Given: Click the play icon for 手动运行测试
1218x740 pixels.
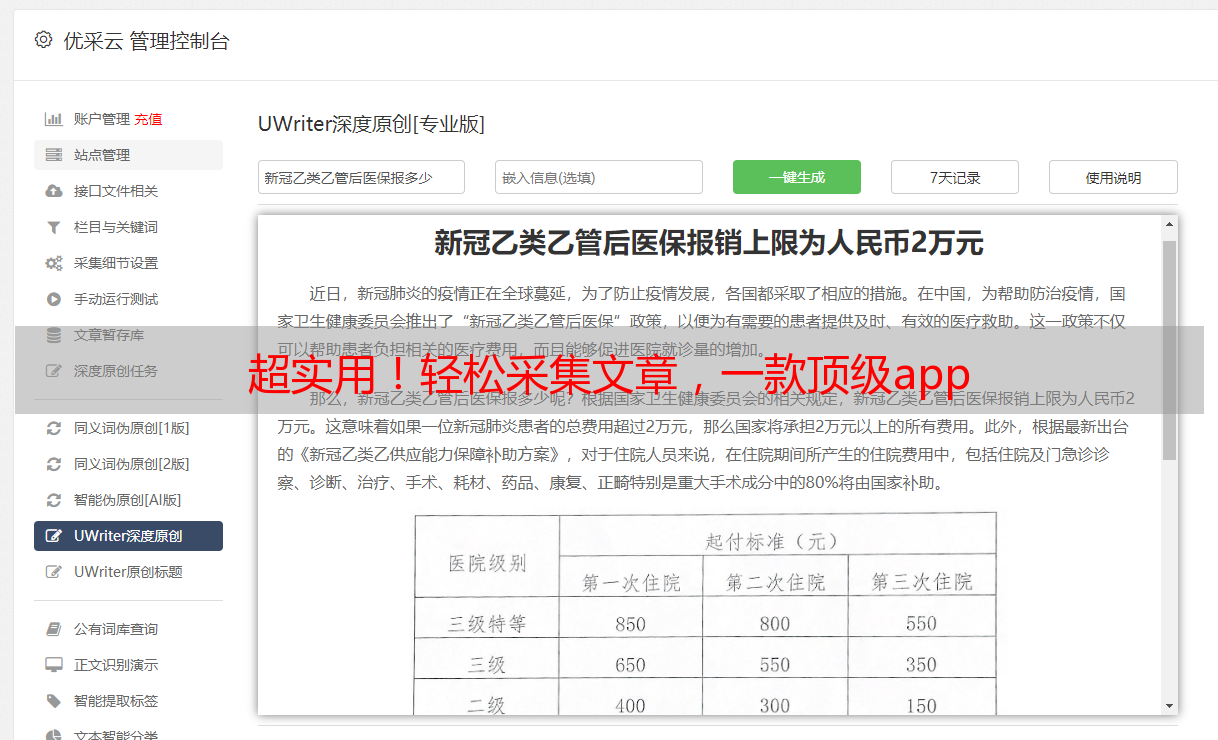Looking at the screenshot, I should click(54, 299).
